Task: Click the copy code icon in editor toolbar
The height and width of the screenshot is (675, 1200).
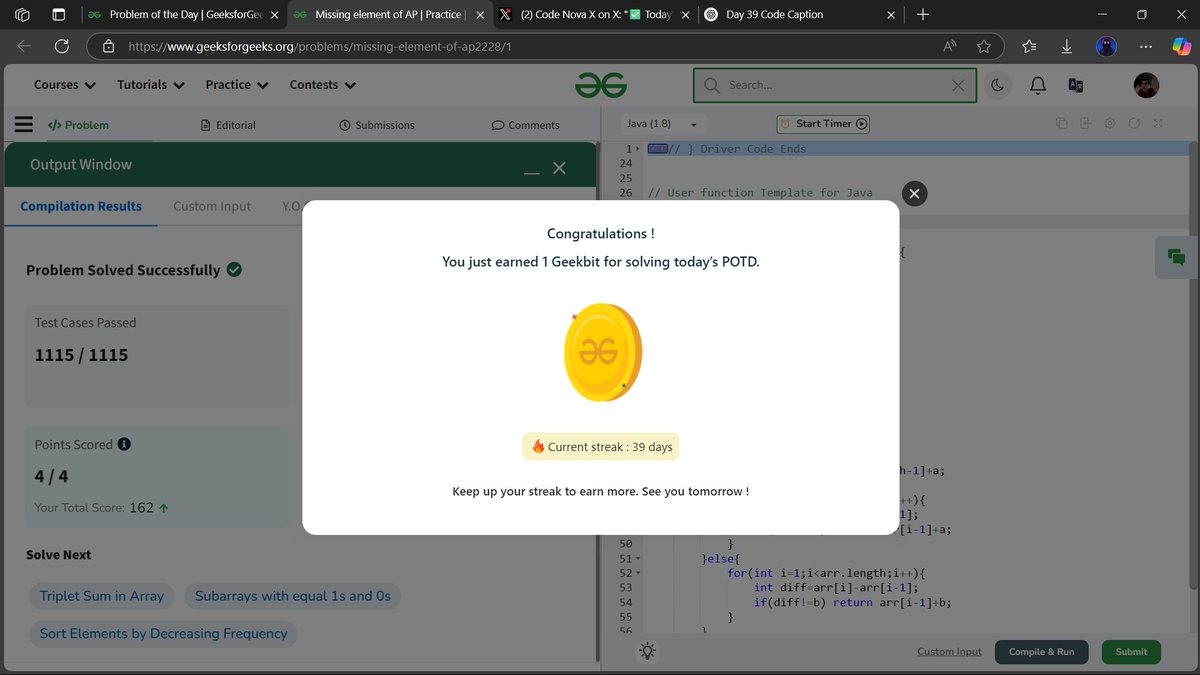Action: [1062, 124]
